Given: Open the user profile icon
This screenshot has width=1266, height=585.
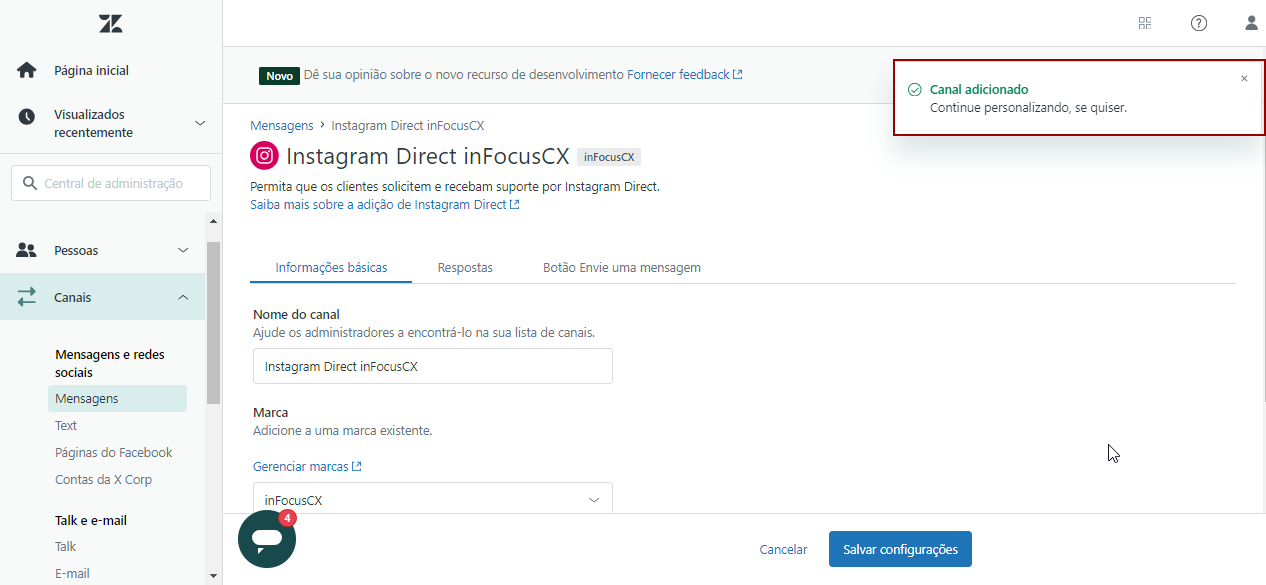Looking at the screenshot, I should click(1250, 23).
